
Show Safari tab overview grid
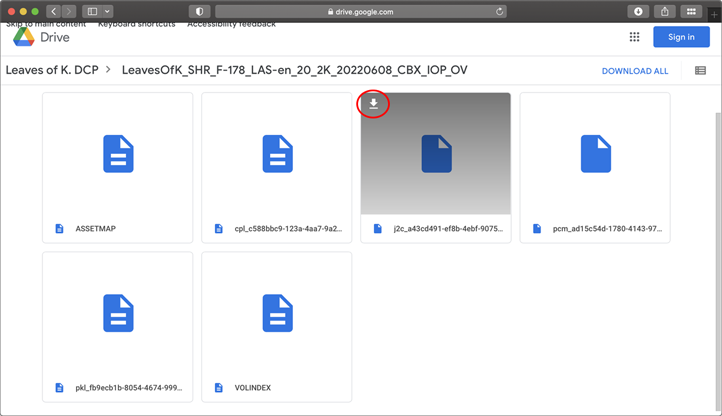[x=691, y=12]
